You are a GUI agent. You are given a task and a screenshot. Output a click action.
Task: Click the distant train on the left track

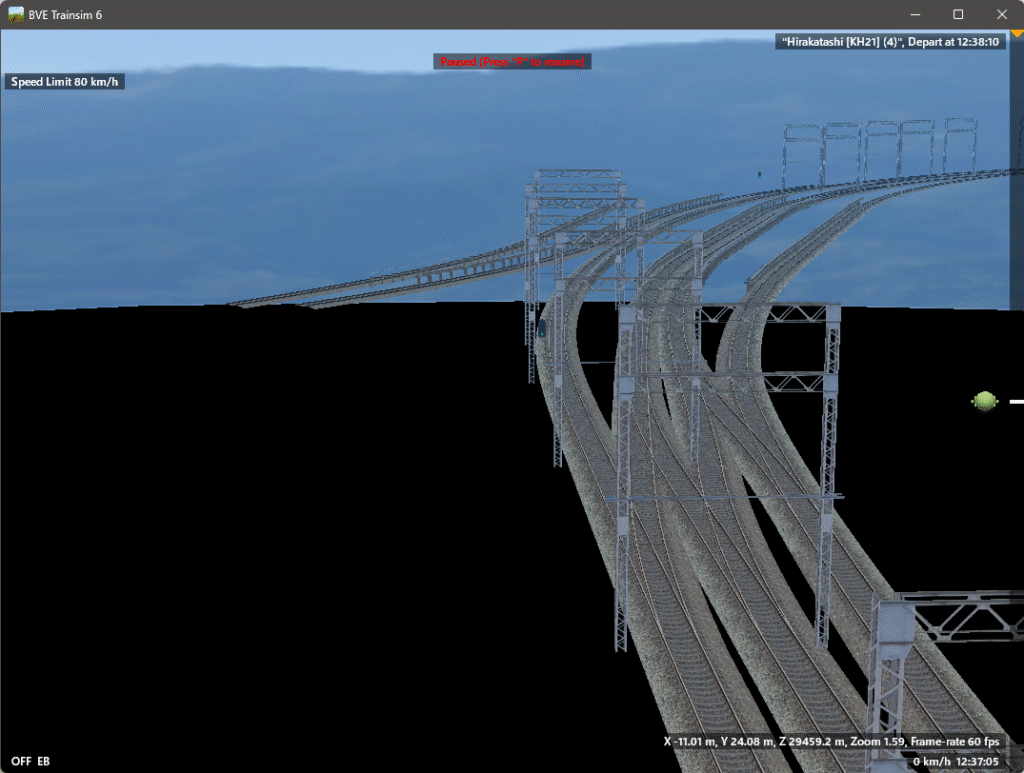(x=542, y=327)
